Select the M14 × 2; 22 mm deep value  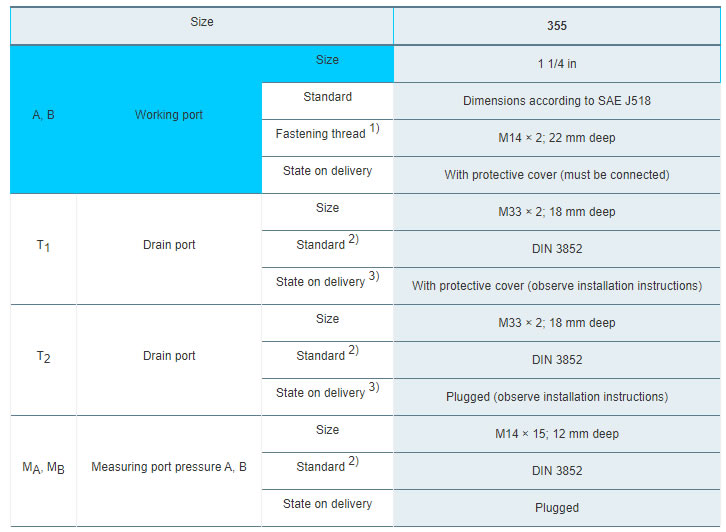[557, 138]
